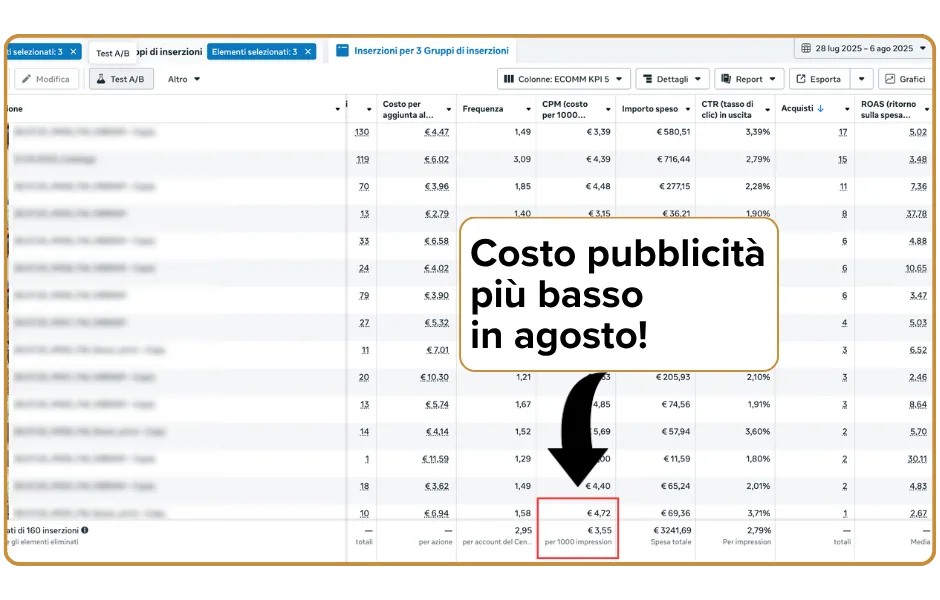Select the total CPM value €3,55
Viewport: 940px width, 600px height.
pyautogui.click(x=599, y=530)
